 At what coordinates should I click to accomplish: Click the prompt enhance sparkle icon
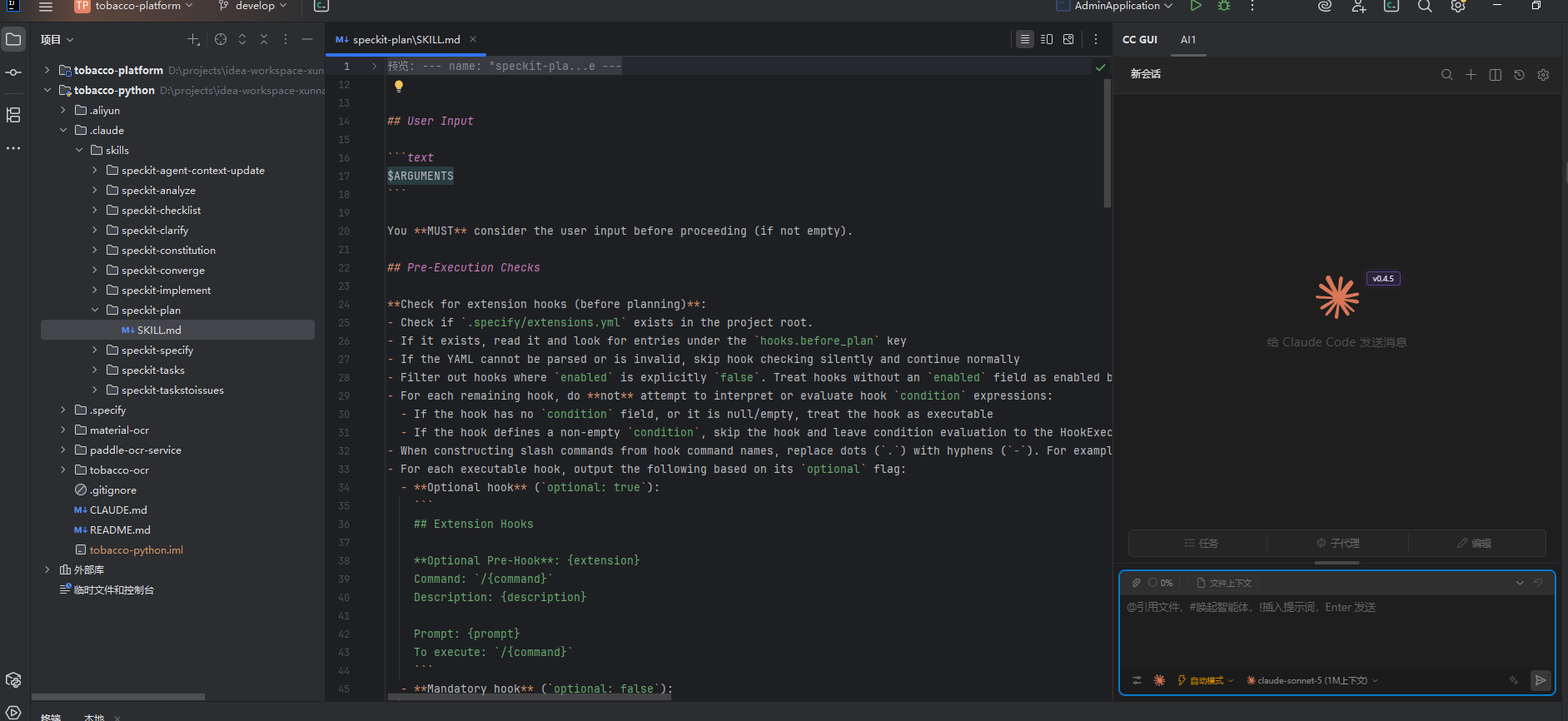point(1514,680)
